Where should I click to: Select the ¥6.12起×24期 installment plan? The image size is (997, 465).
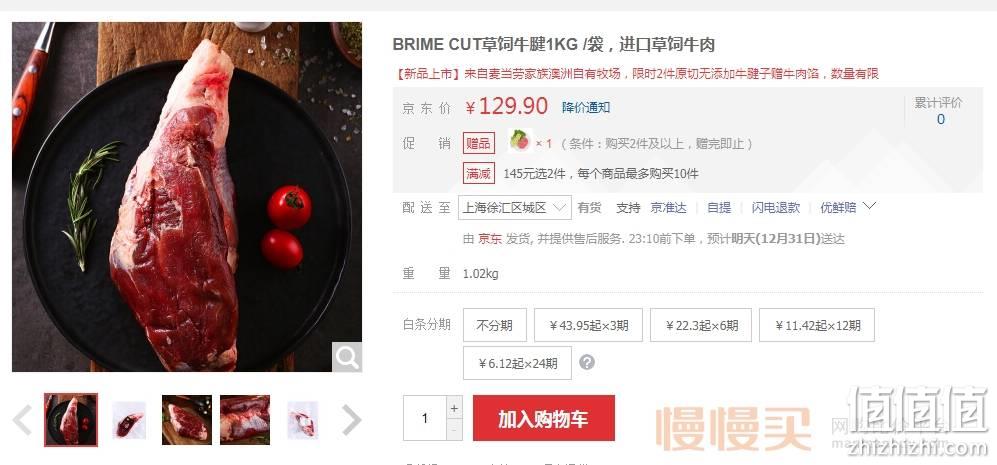(517, 363)
